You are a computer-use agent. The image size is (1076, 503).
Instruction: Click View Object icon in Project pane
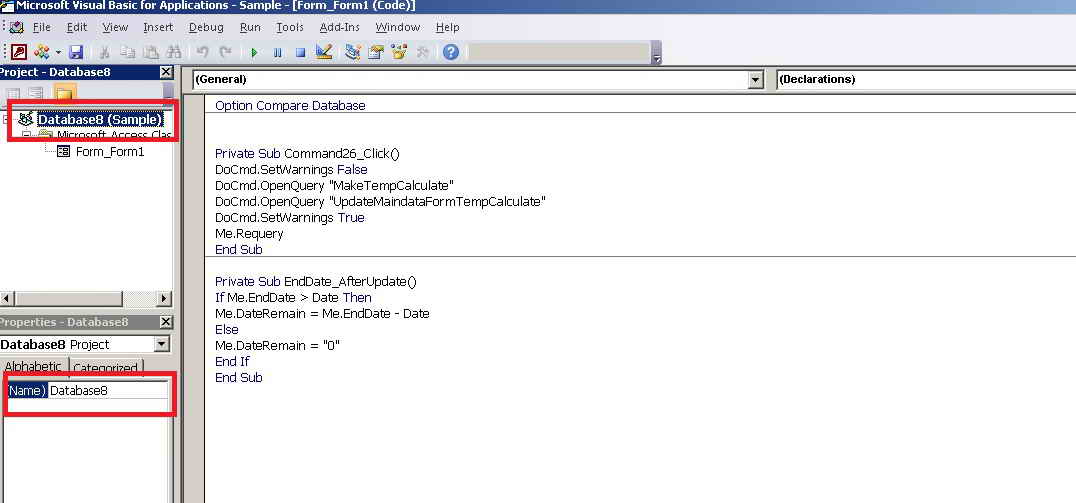coord(36,93)
